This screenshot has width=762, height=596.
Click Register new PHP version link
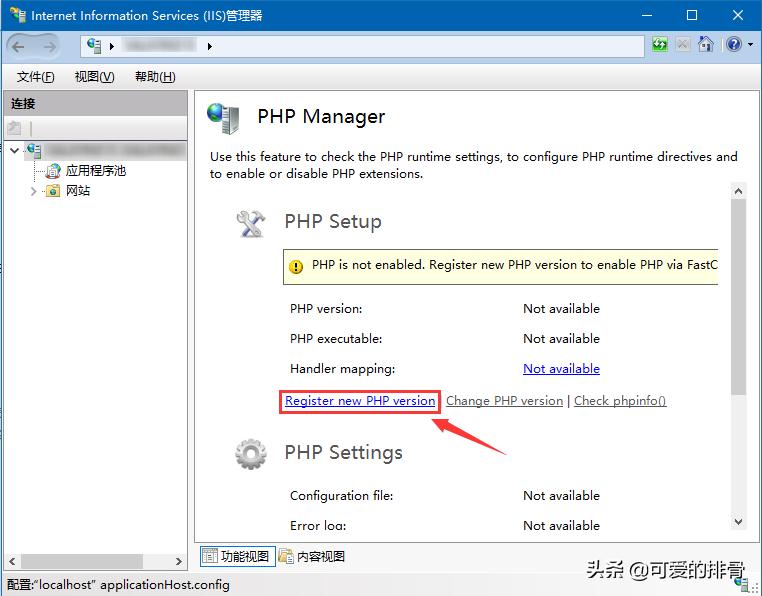point(360,401)
